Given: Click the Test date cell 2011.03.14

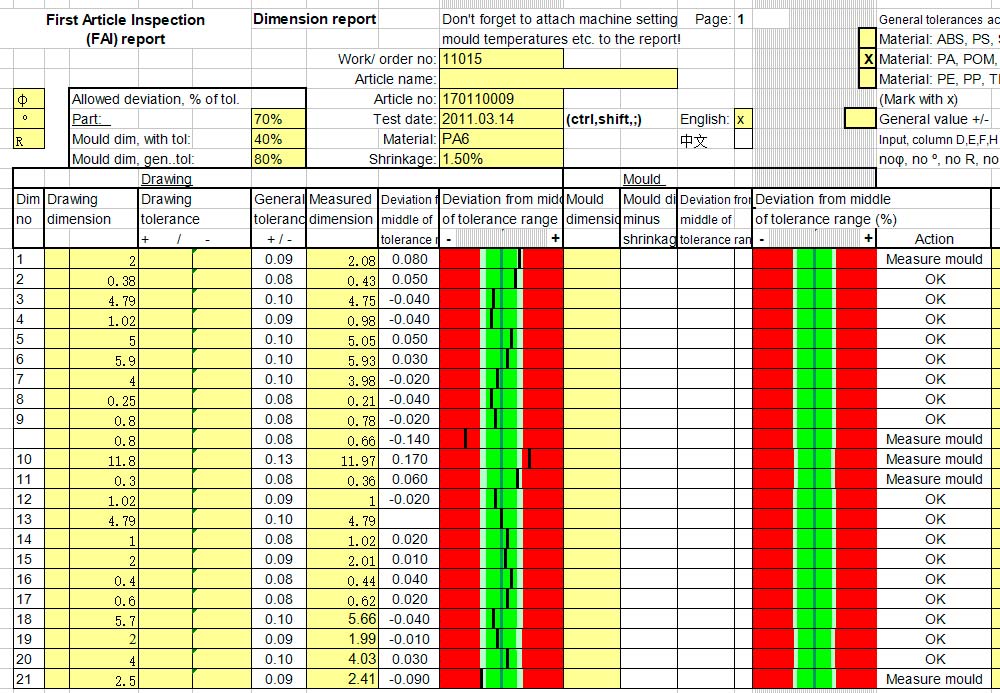Looking at the screenshot, I should 501,119.
